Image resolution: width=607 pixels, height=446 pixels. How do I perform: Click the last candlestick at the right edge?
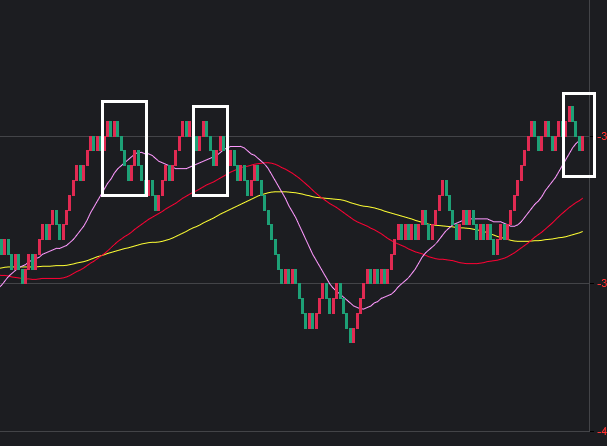(581, 143)
